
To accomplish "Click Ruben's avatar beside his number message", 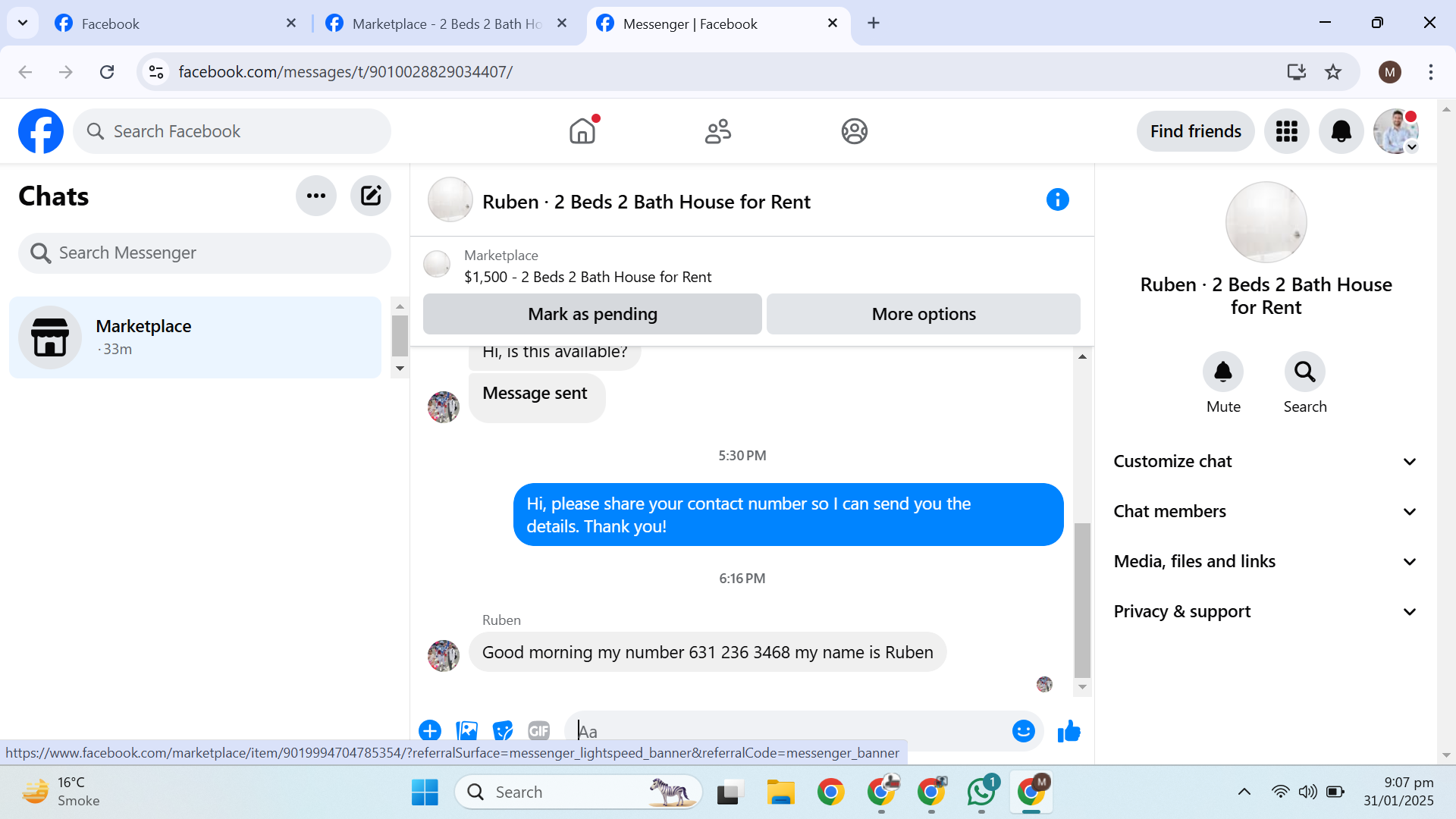I will [444, 655].
